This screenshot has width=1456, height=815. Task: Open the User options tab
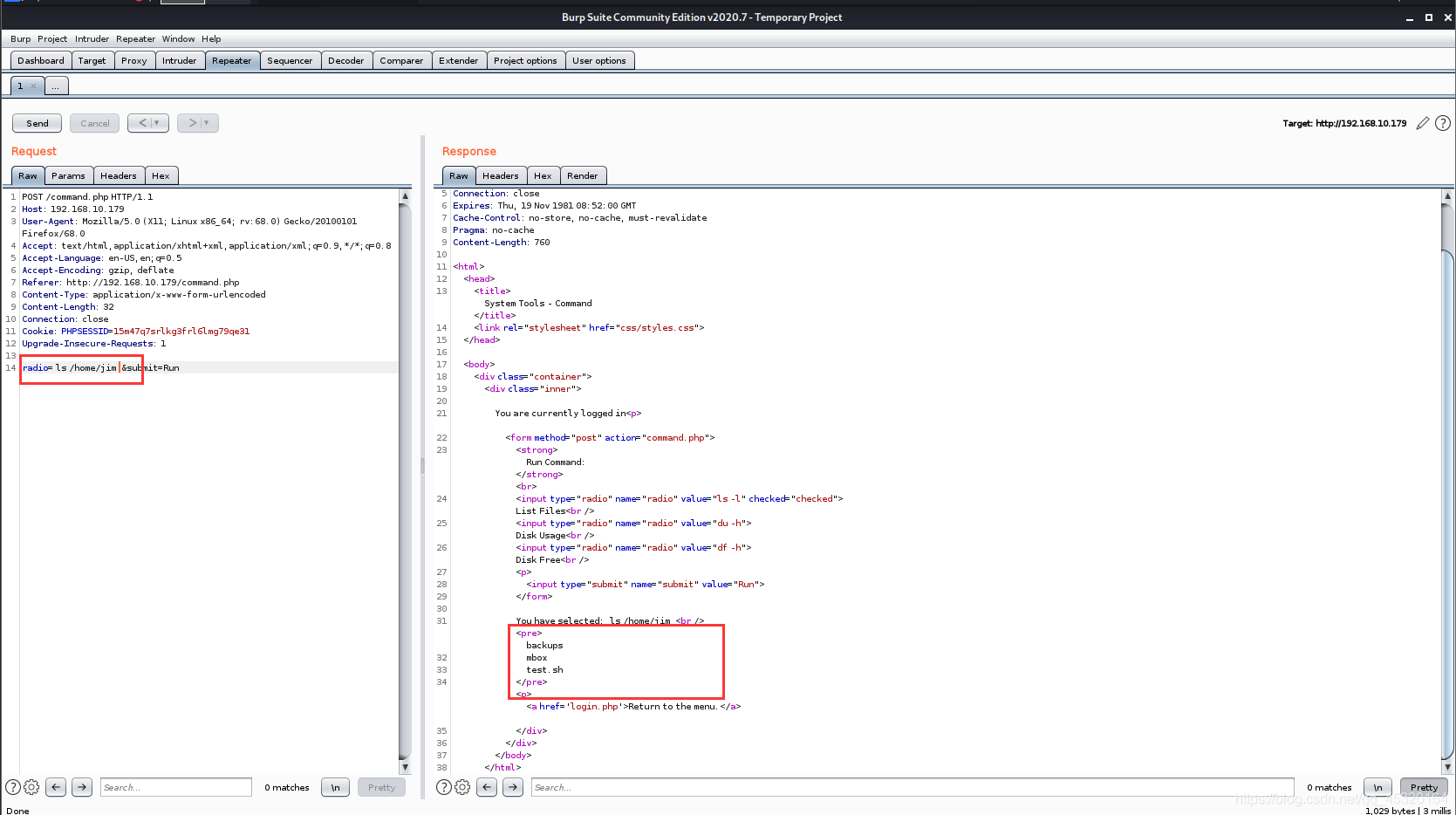click(599, 60)
